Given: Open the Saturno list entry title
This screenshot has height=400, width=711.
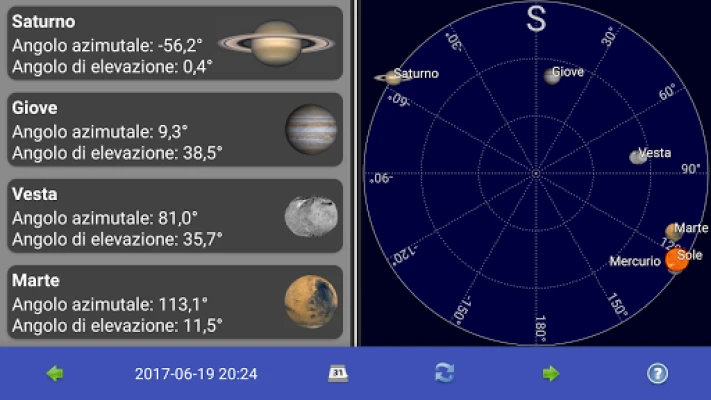Looking at the screenshot, I should pos(43,21).
